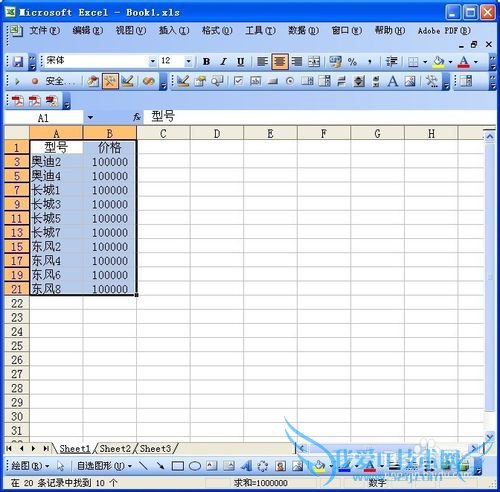Select the Rectangle drawing tool
The image size is (500, 492).
tap(178, 466)
